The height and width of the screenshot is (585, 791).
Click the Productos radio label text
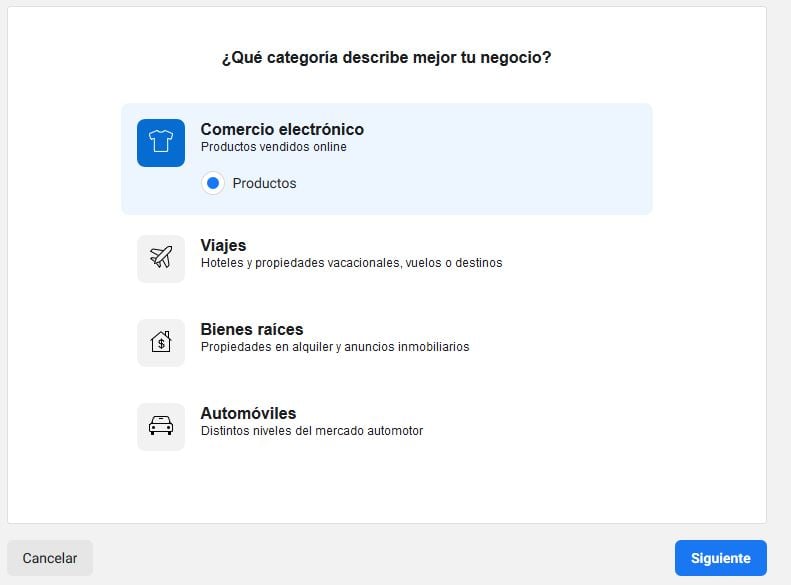(x=264, y=183)
